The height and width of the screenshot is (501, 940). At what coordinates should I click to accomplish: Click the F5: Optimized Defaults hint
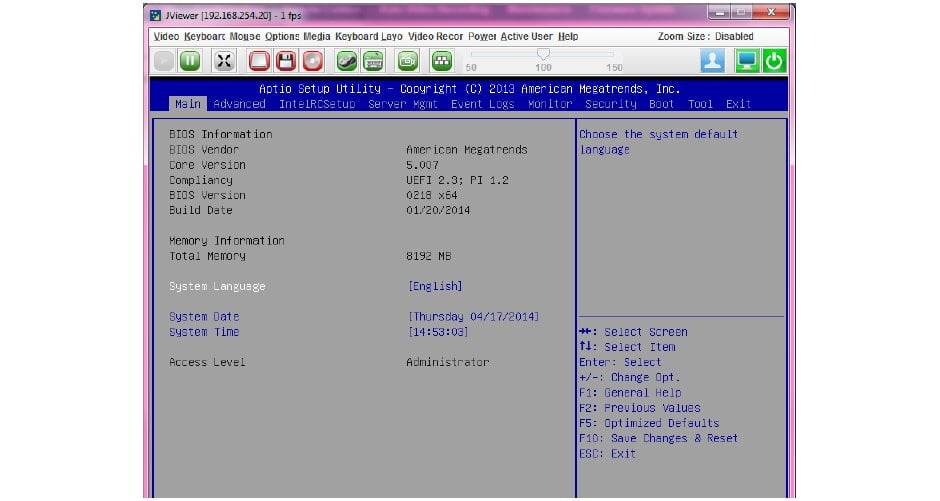(x=649, y=423)
